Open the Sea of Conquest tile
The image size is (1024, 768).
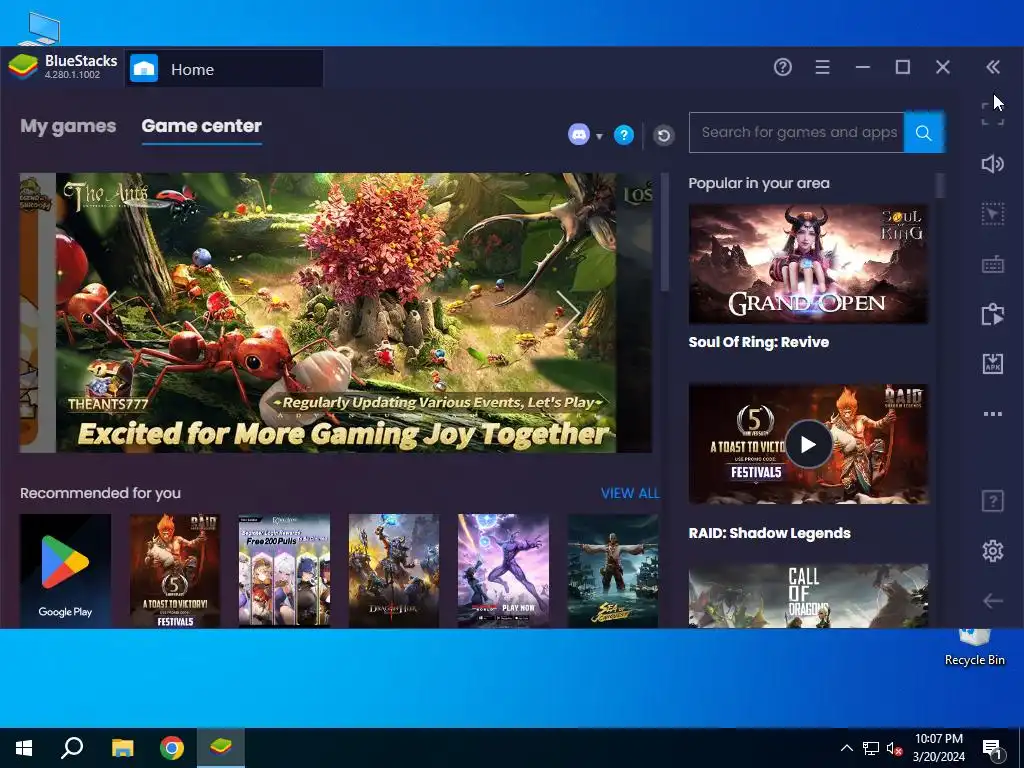pos(613,571)
